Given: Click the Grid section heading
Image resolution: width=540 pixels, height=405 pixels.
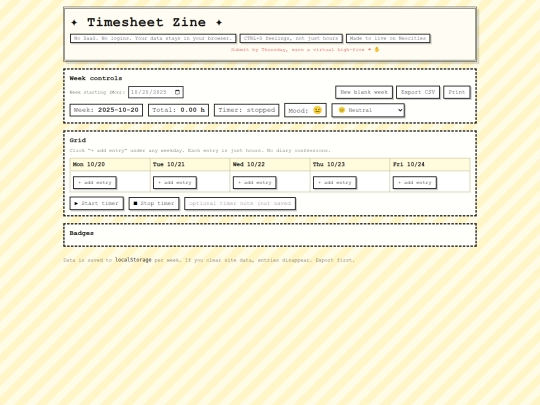Looking at the screenshot, I should pyautogui.click(x=78, y=140).
